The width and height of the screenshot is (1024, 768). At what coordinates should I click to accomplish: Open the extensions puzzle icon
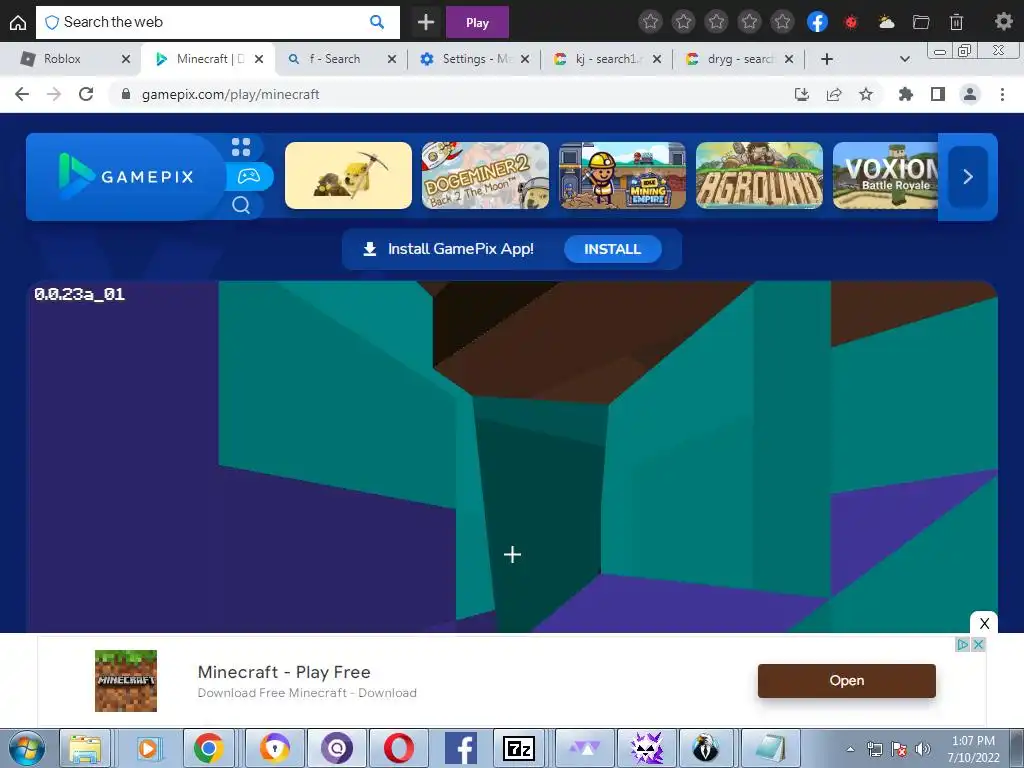tap(905, 94)
